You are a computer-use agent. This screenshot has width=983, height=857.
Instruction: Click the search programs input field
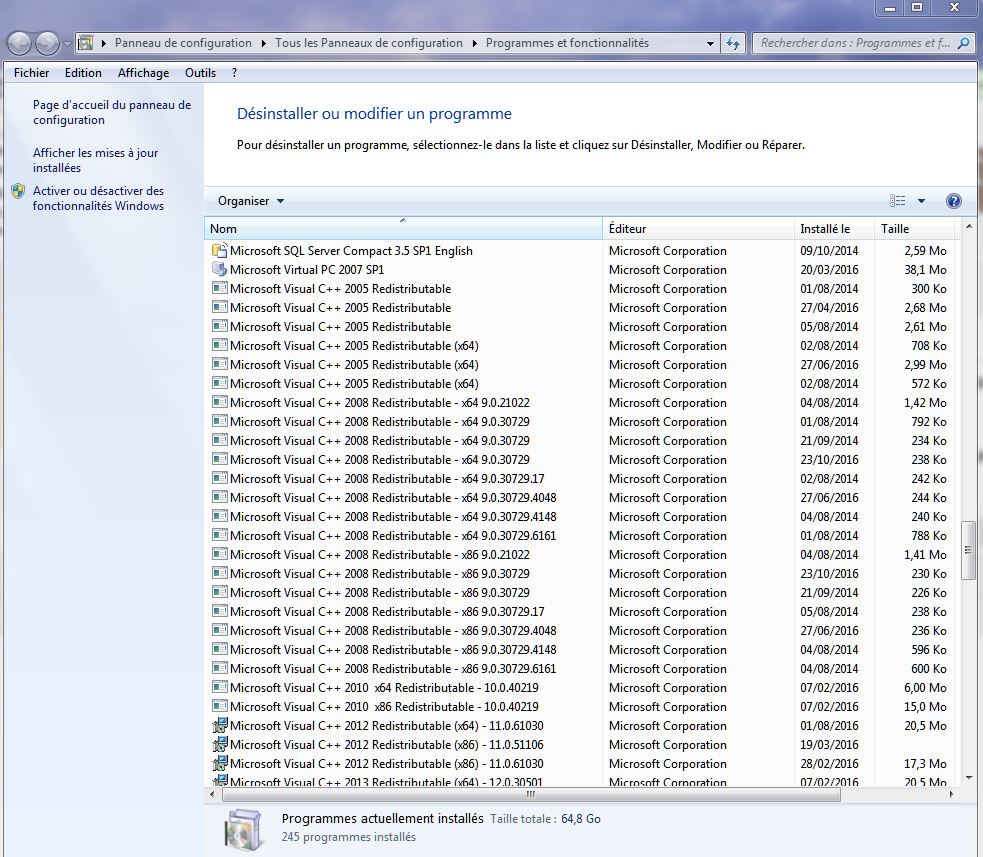pos(854,43)
